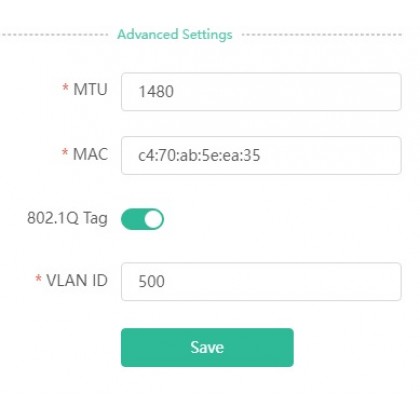Click the white knob of the 802.1Q toggle
The height and width of the screenshot is (420, 420).
pyautogui.click(x=153, y=219)
